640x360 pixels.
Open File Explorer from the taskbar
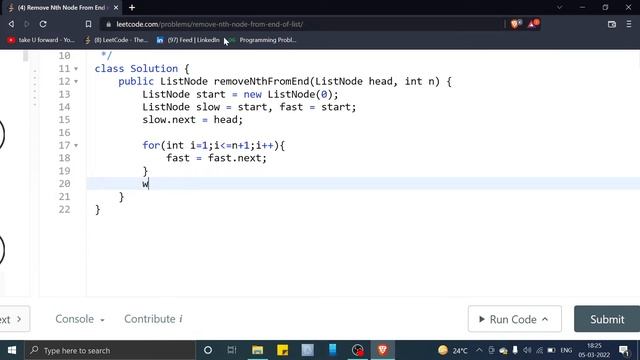click(x=258, y=350)
